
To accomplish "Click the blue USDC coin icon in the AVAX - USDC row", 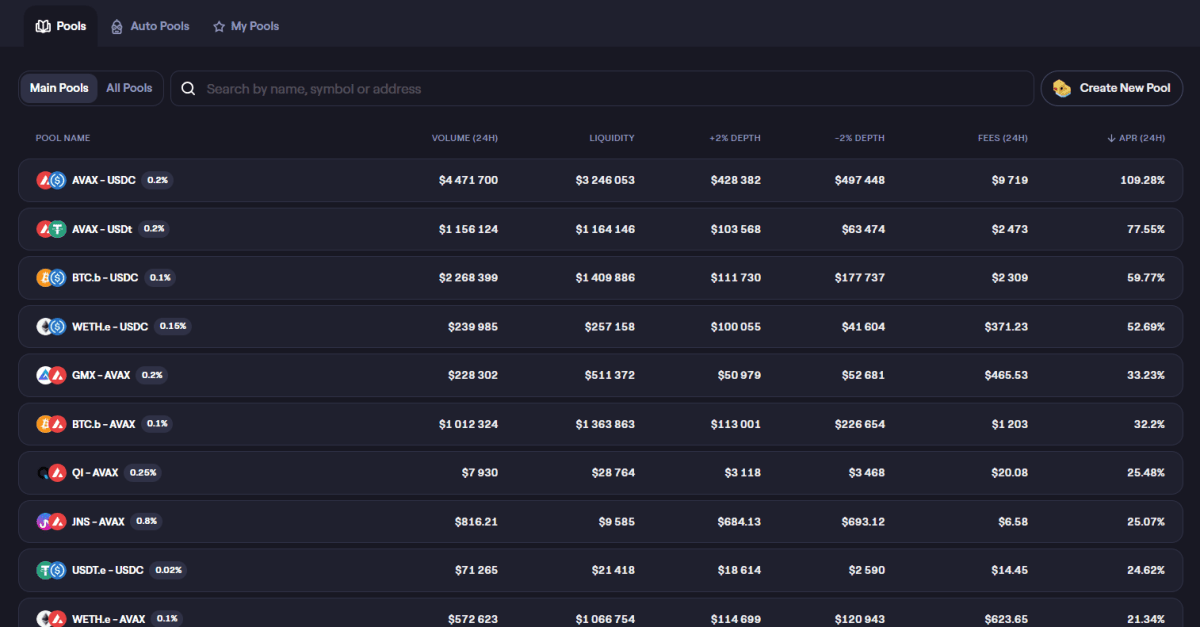I will 58,180.
